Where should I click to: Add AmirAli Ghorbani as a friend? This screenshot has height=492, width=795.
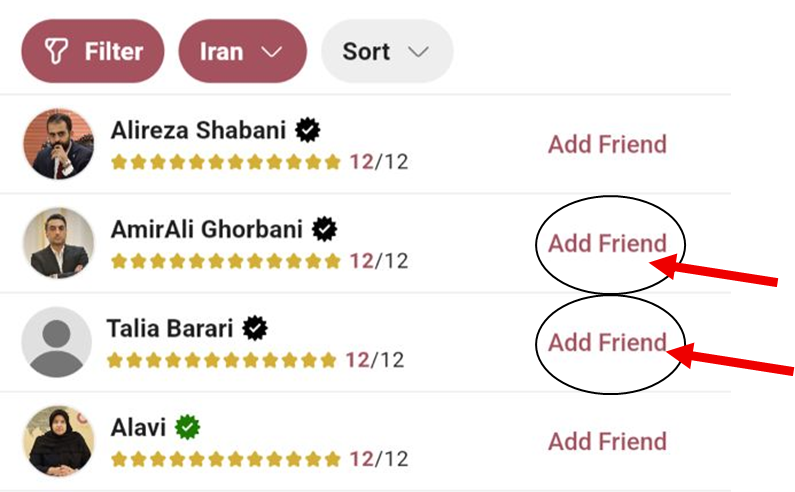pos(607,243)
